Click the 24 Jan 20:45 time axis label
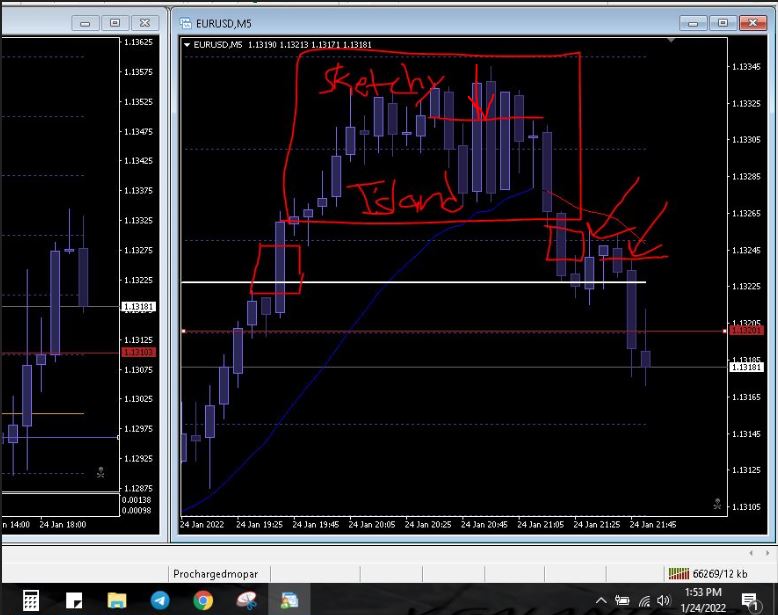The image size is (778, 615). (484, 525)
